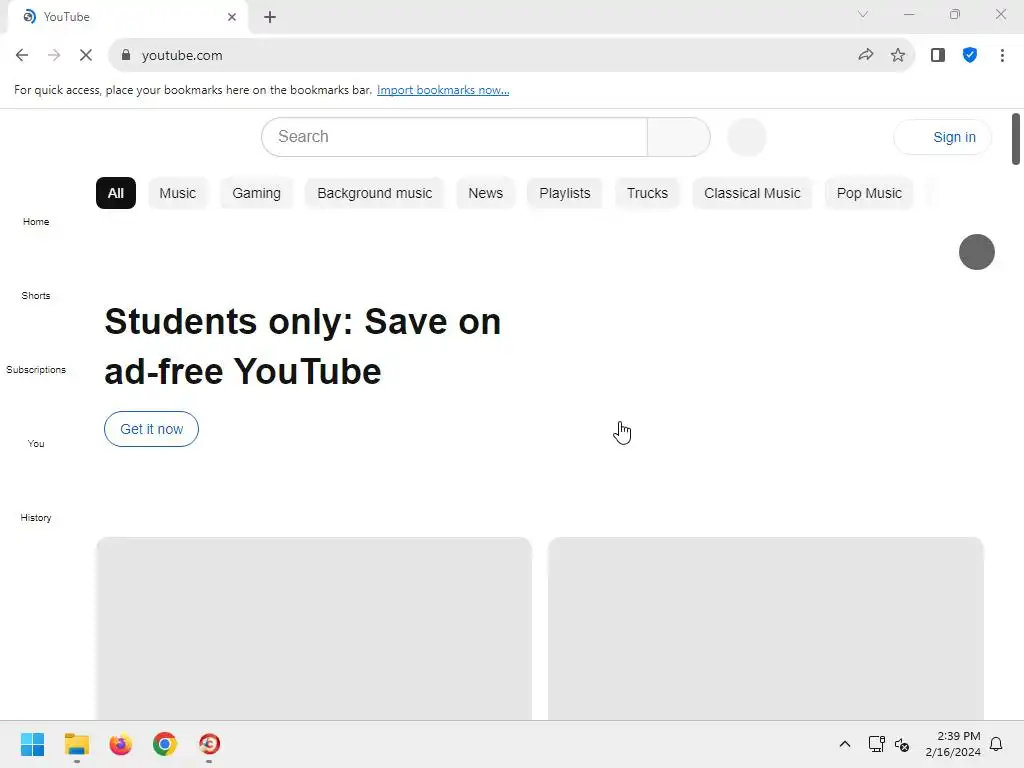Open the second loading video thumbnail
Image resolution: width=1024 pixels, height=768 pixels.
pos(765,628)
